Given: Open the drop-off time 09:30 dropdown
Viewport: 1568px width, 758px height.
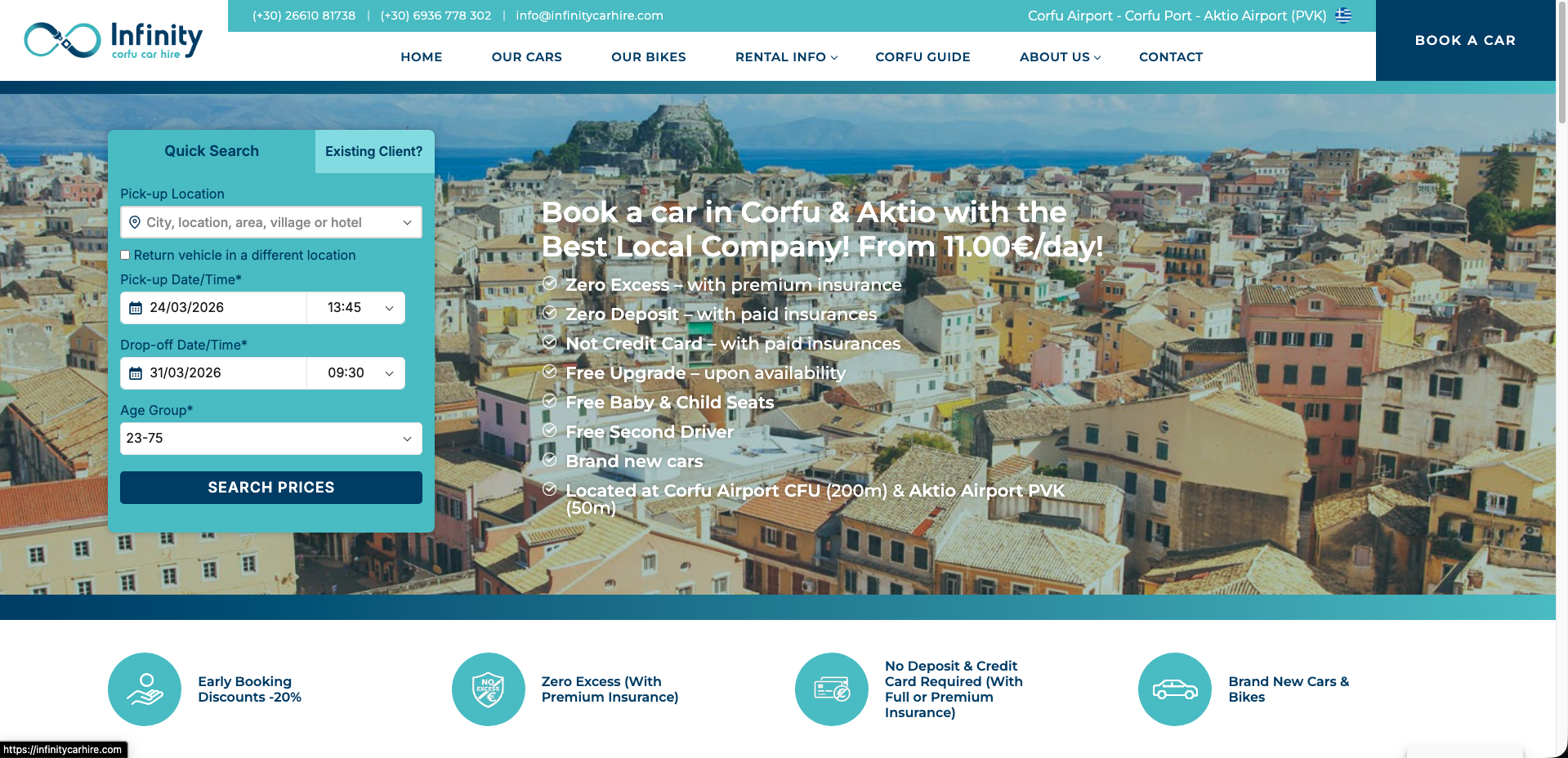Looking at the screenshot, I should click(357, 373).
